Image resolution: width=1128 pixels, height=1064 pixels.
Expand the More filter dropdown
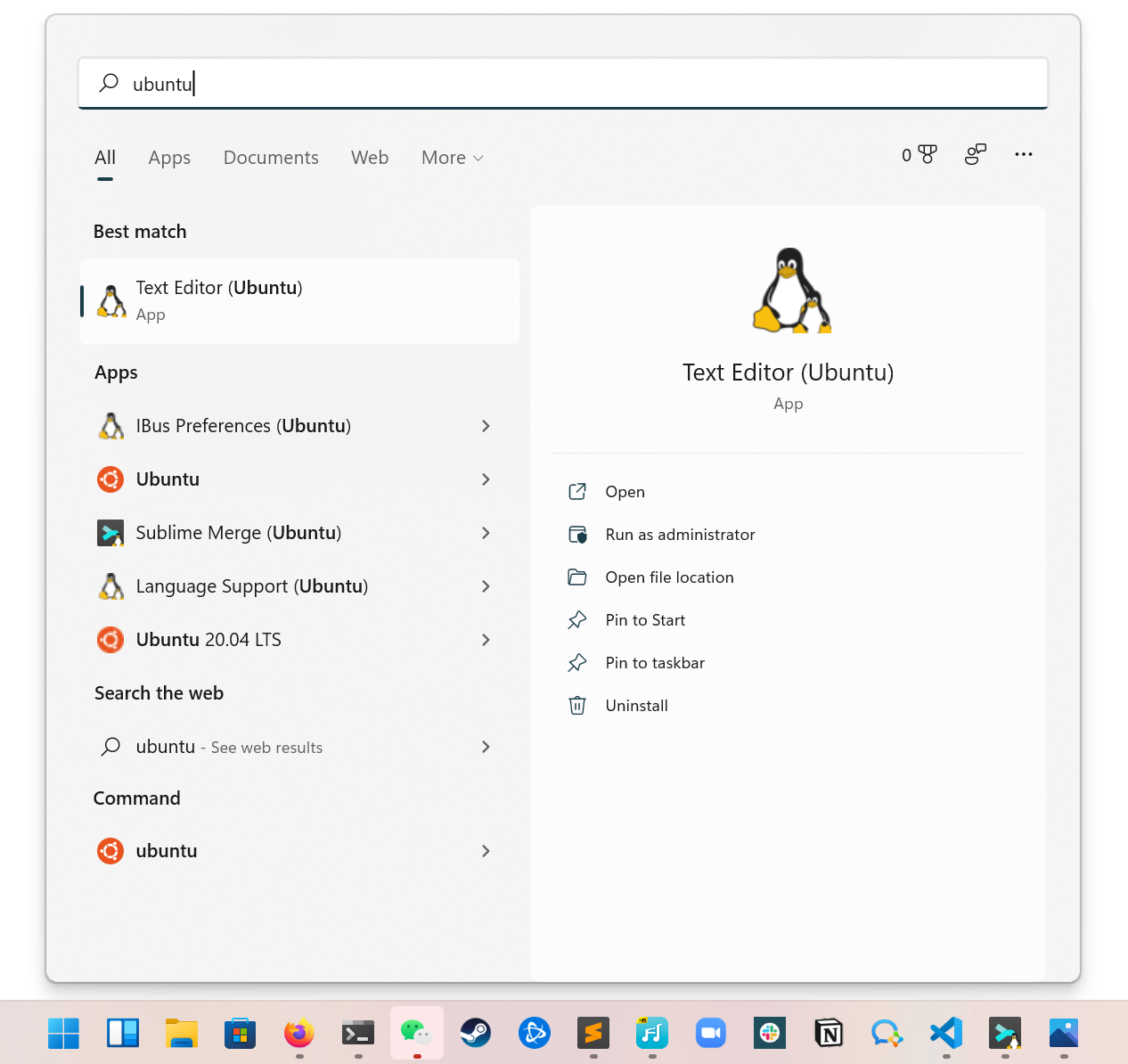451,158
